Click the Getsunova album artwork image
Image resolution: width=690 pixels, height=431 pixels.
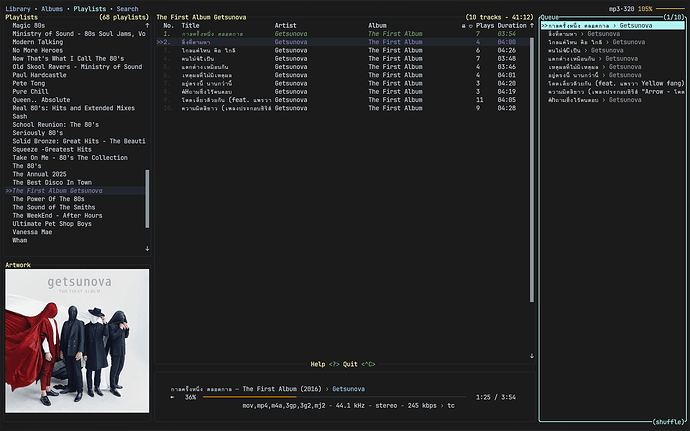point(77,341)
